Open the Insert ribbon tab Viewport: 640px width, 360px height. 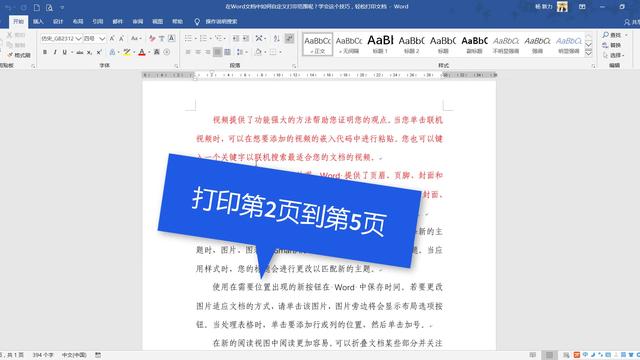[38, 21]
